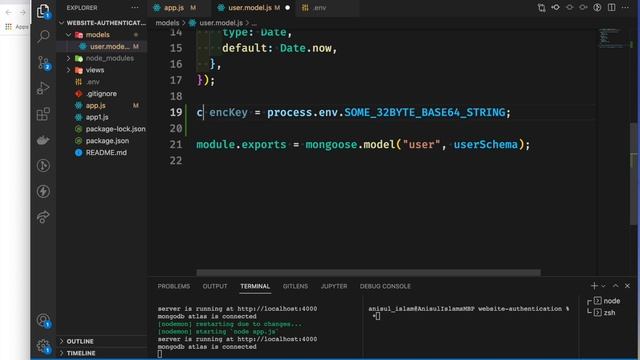Open the PROBLEMS panel tab

(x=174, y=286)
